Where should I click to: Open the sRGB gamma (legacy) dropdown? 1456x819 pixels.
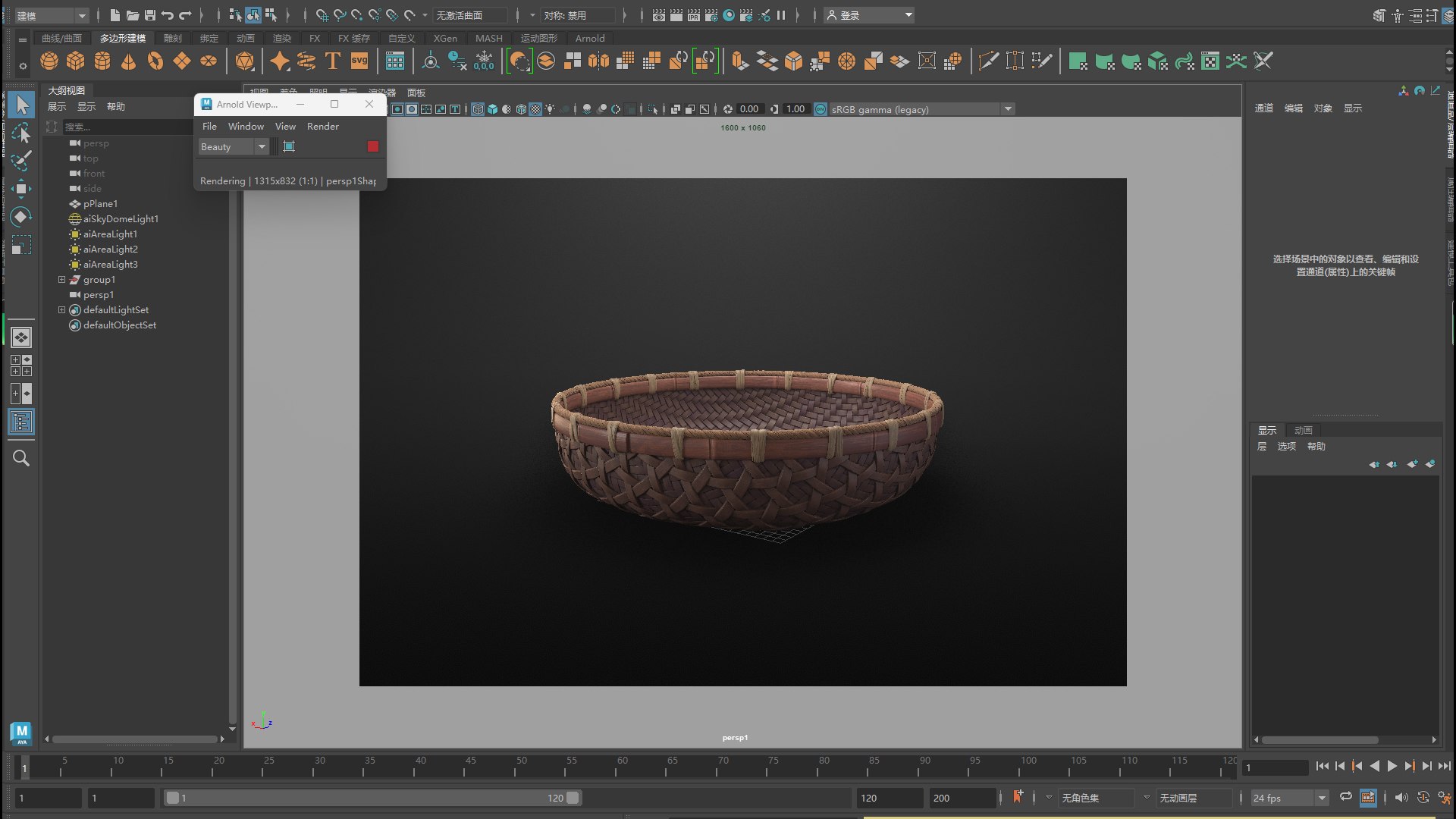921,109
